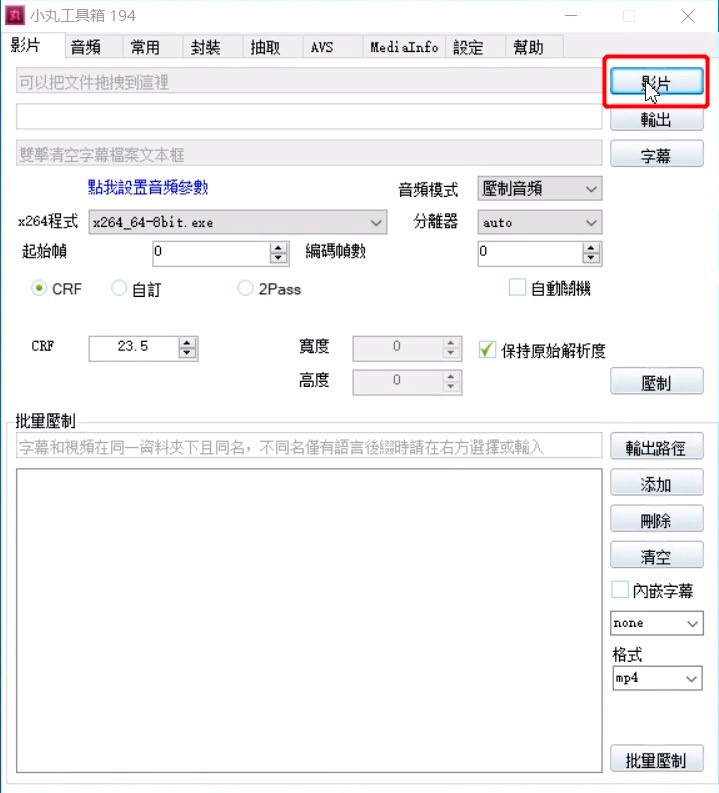Image resolution: width=719 pixels, height=793 pixels.
Task: Minimize the 小丸工具箱 window
Action: pos(571,16)
